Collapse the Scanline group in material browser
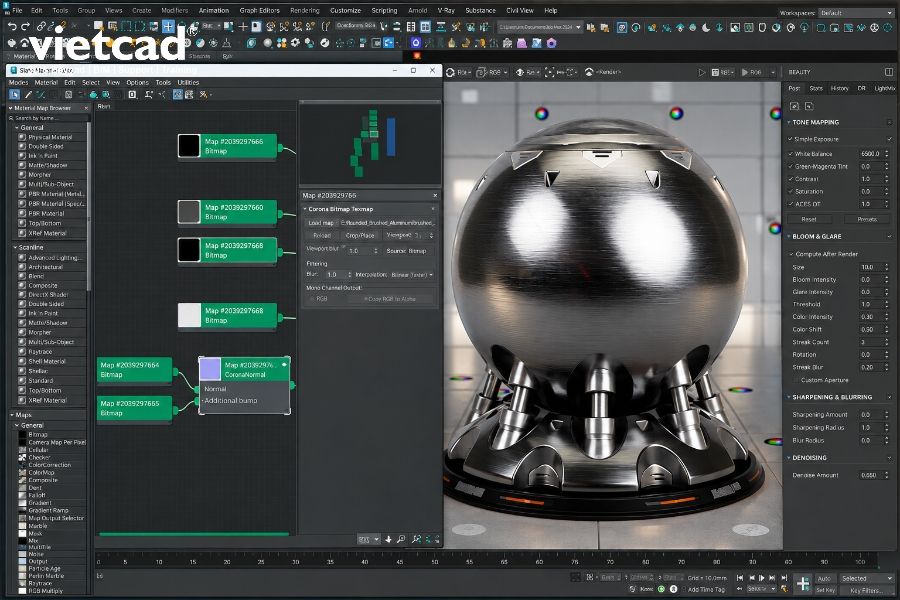900x600 pixels. [x=16, y=247]
